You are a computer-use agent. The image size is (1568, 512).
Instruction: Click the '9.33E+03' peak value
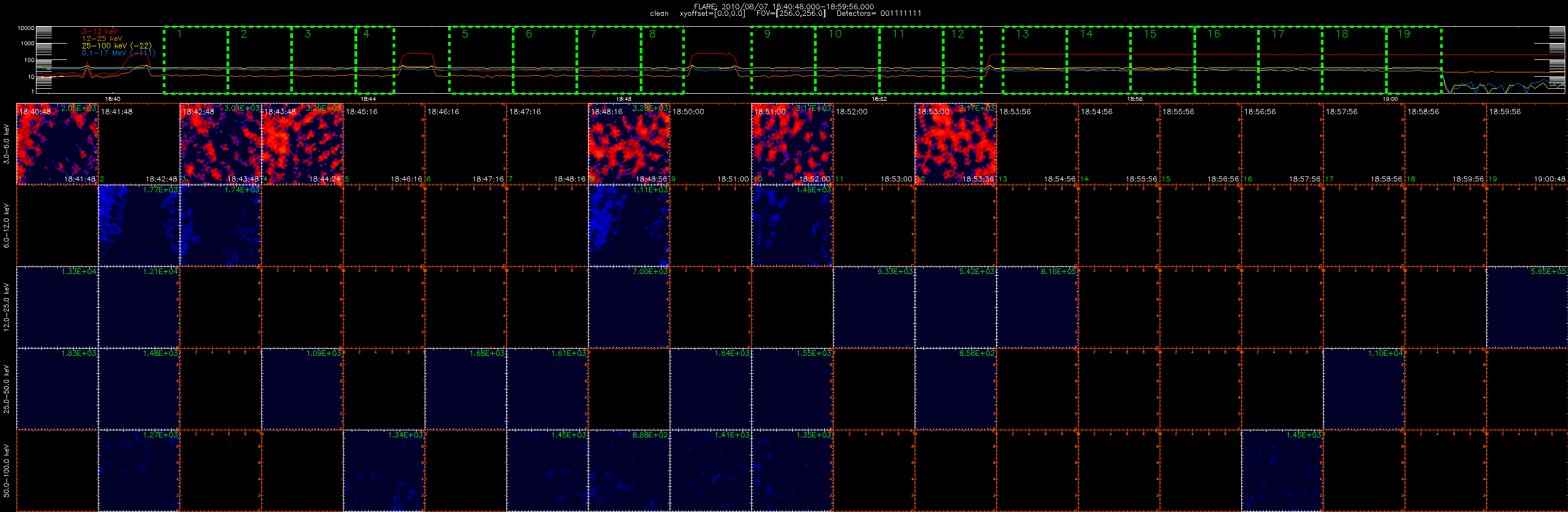[896, 272]
